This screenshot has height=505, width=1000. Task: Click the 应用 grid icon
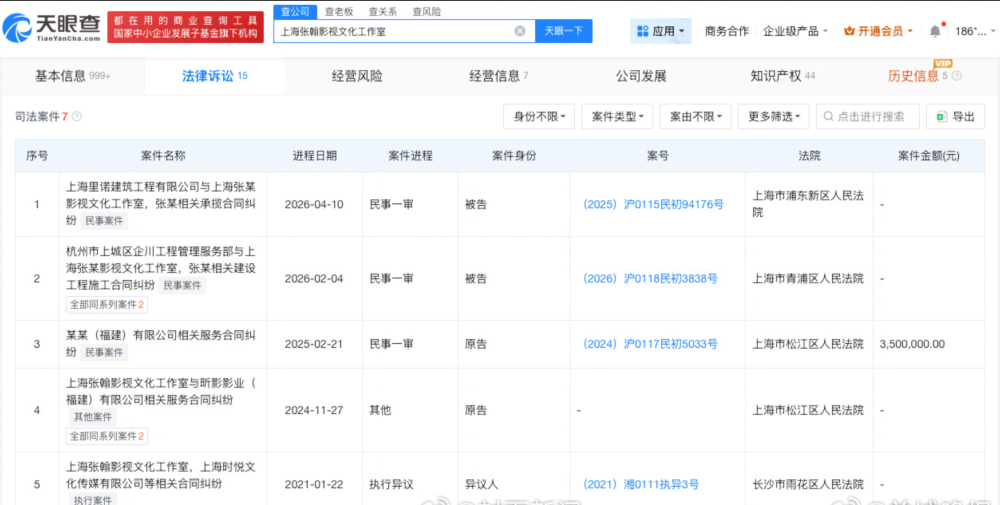pyautogui.click(x=642, y=31)
